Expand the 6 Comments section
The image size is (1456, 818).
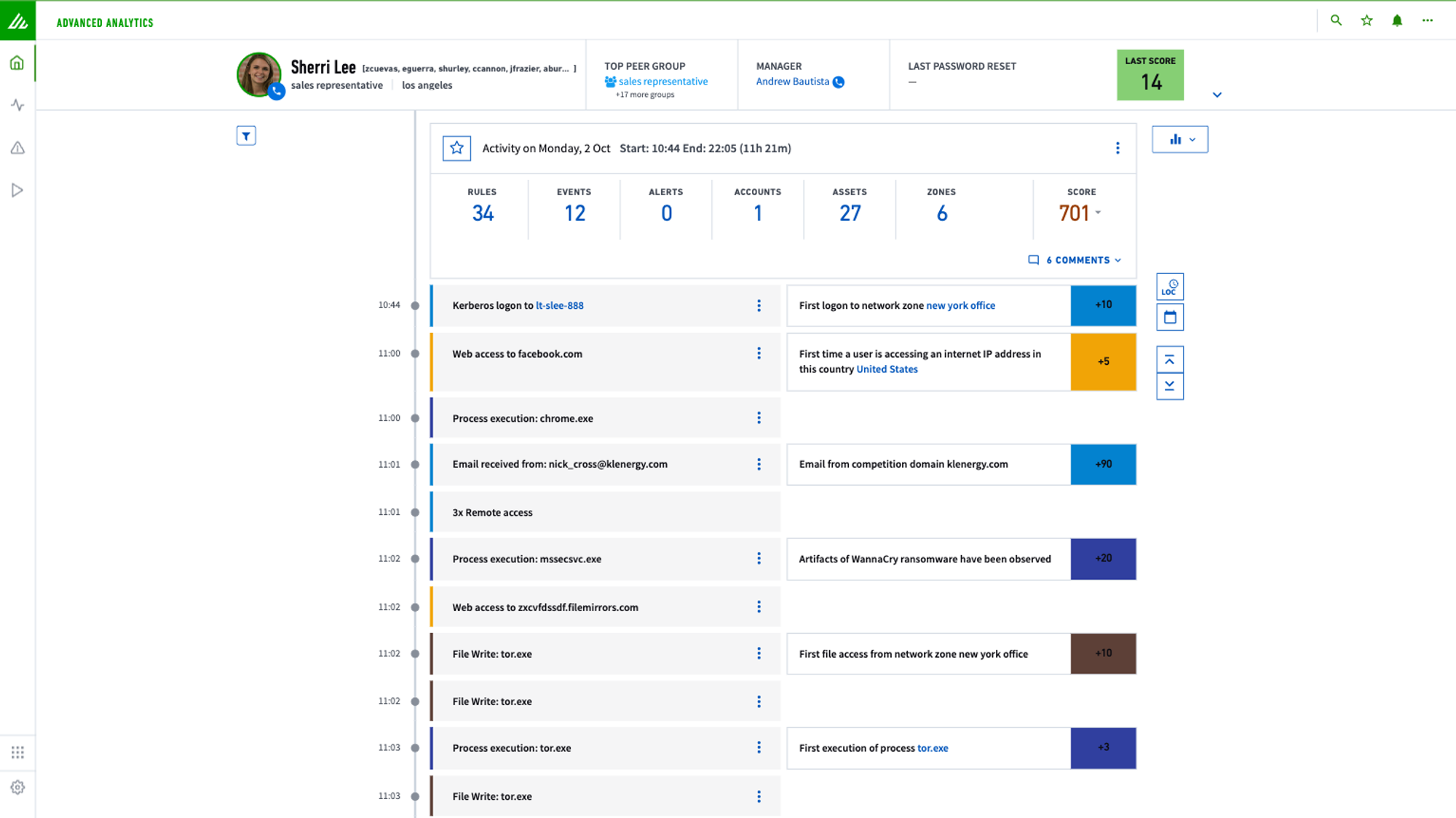click(x=1075, y=260)
